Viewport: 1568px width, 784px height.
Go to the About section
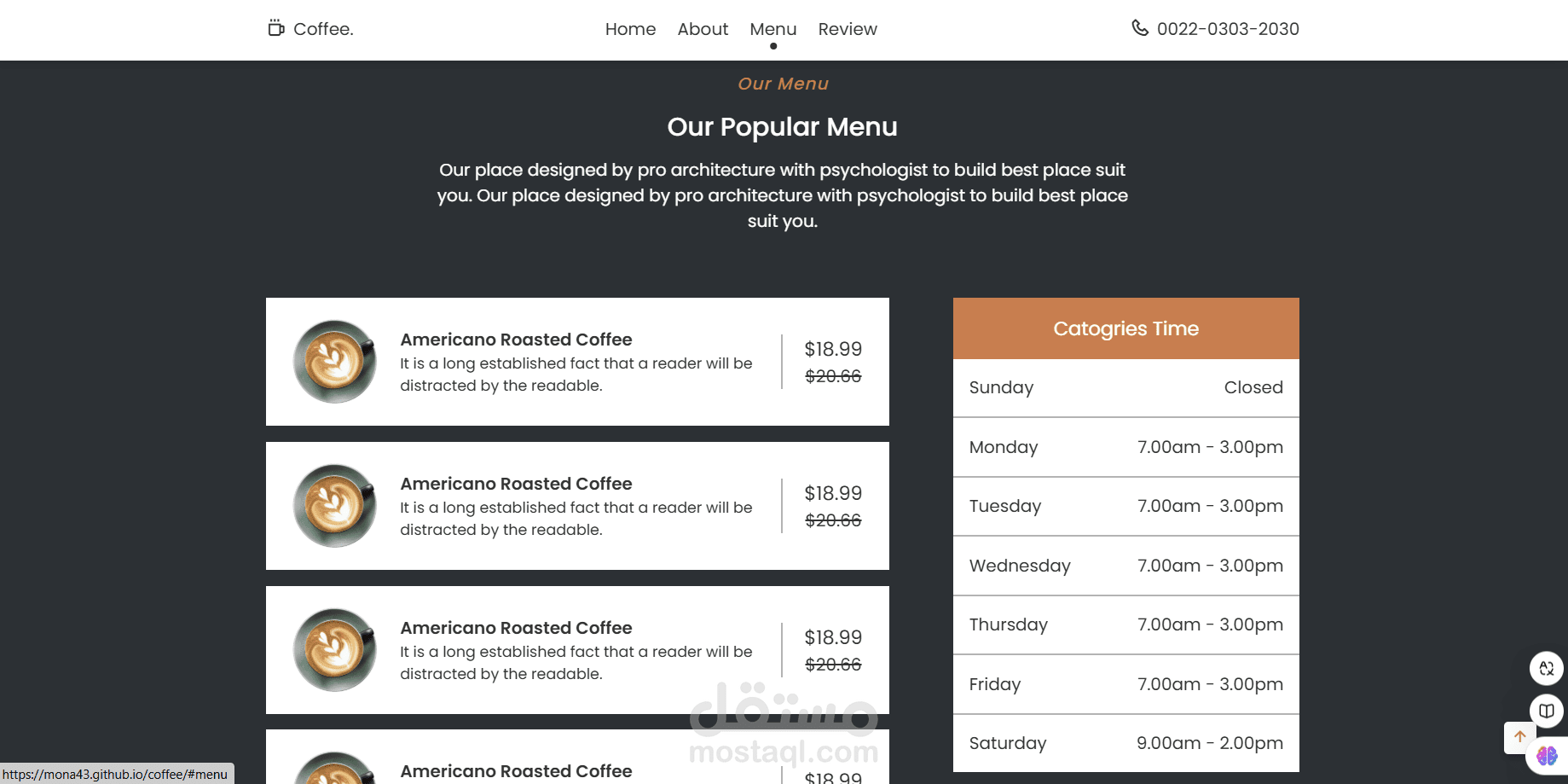point(703,29)
